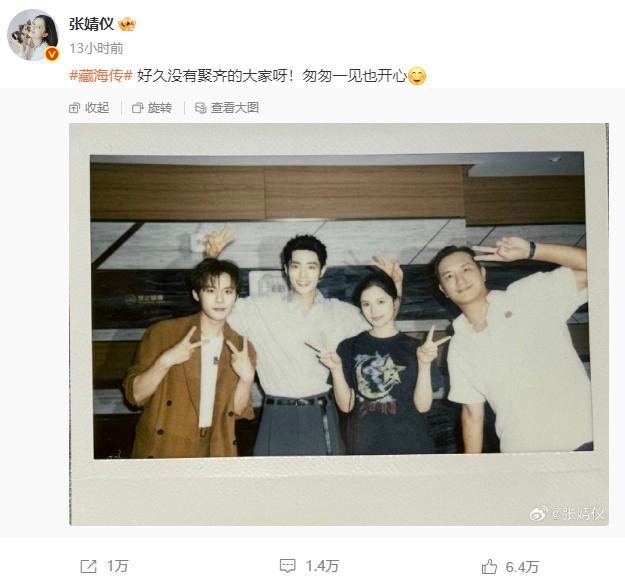Open the username 张婧仪 link
The height and width of the screenshot is (584, 625).
point(91,24)
